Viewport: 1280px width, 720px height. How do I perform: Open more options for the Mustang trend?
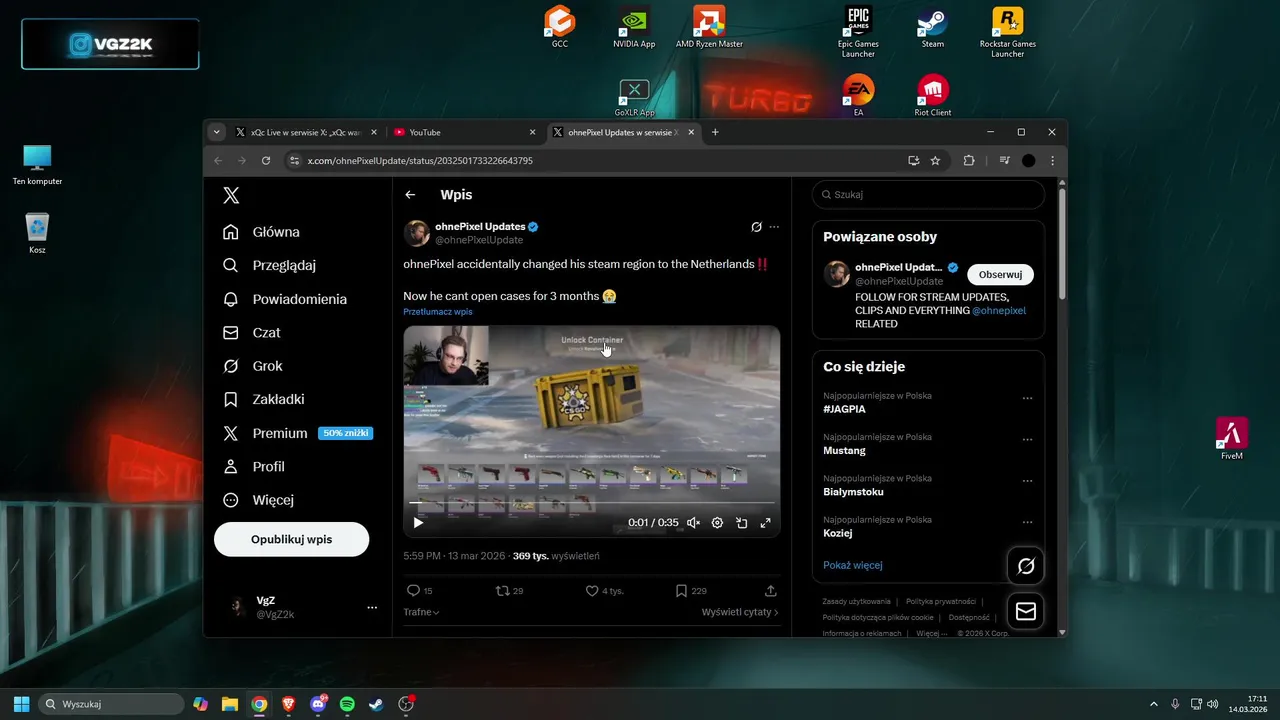click(1027, 439)
